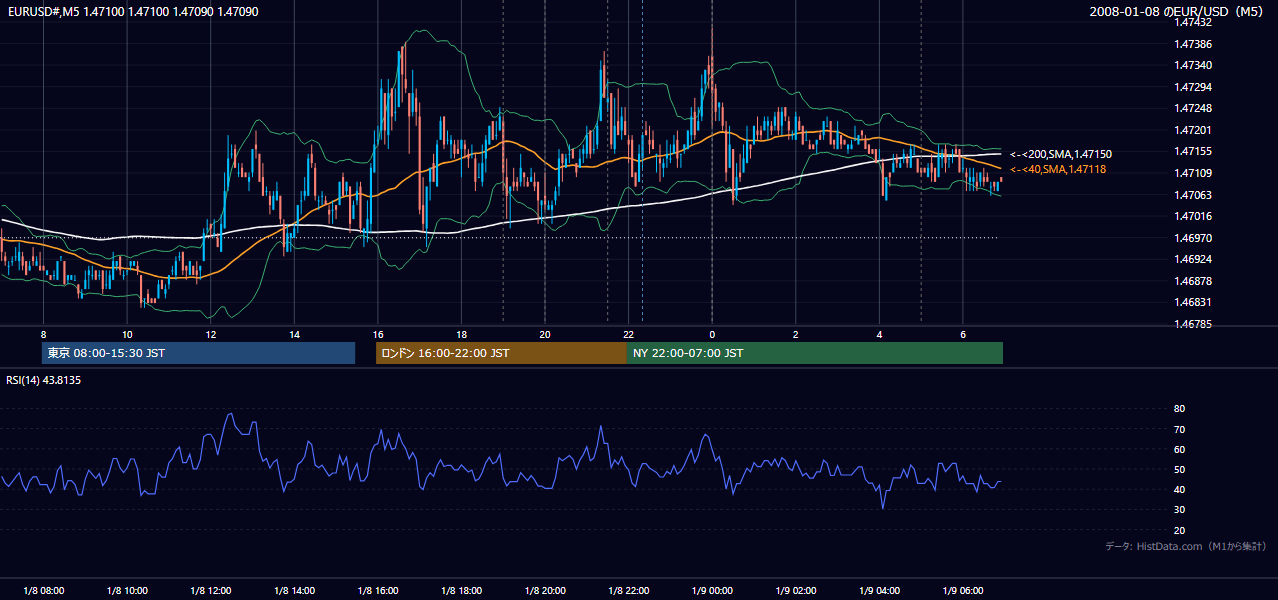This screenshot has height=600, width=1278.
Task: Click hour label 12 under the price chart
Action: (x=210, y=334)
